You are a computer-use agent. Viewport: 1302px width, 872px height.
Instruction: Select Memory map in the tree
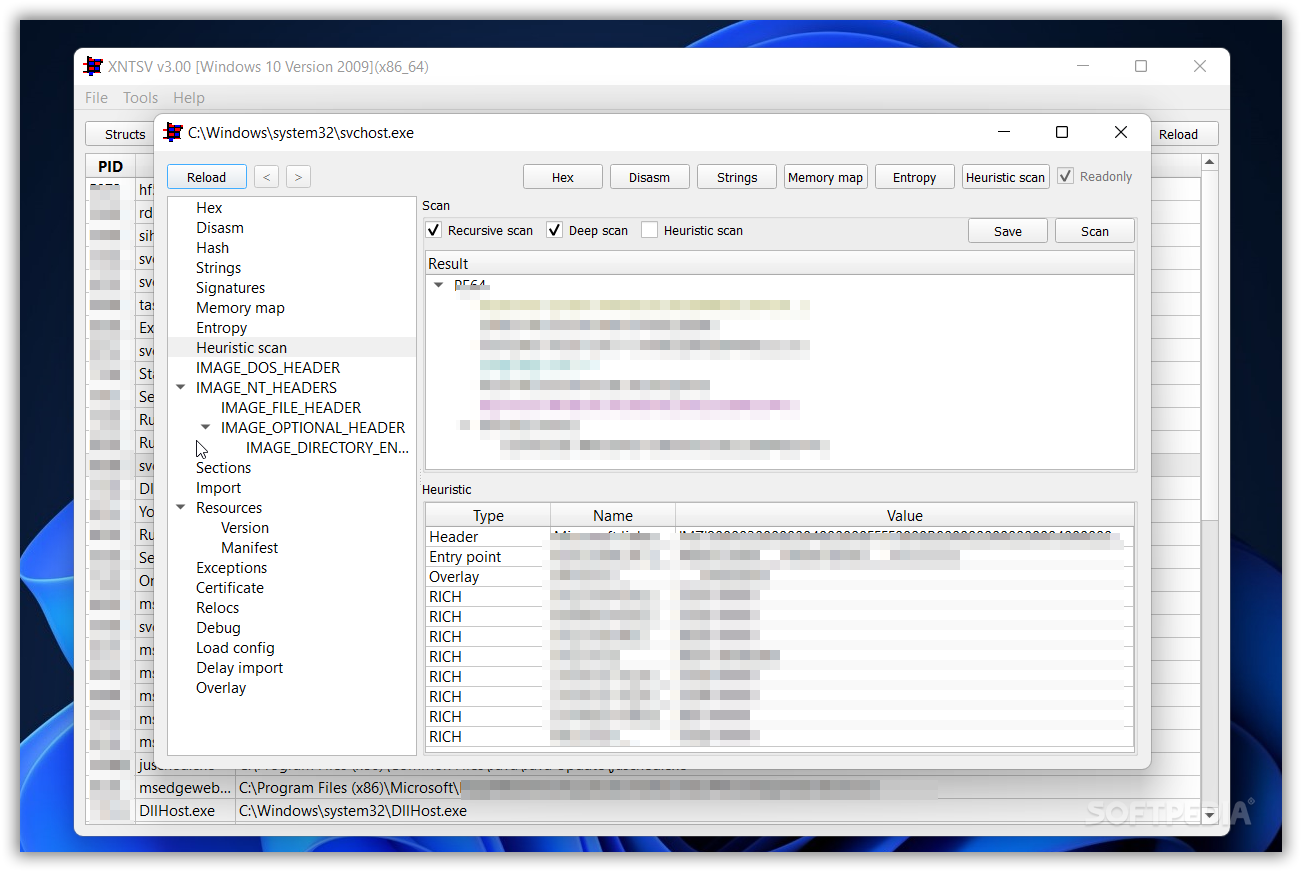(x=240, y=307)
